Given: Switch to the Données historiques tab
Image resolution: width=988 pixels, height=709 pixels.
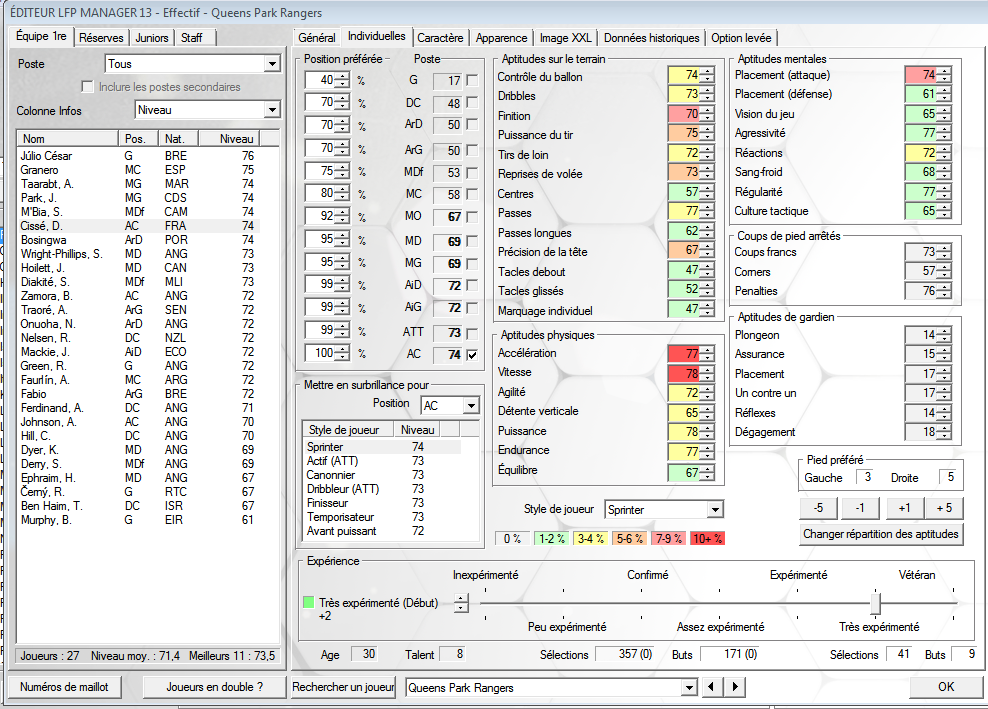Looking at the screenshot, I should pos(652,38).
